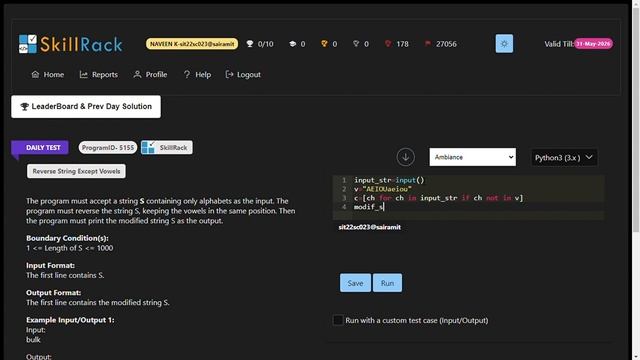Image resolution: width=640 pixels, height=360 pixels.
Task: Click the Valid Till date badge
Action: point(593,44)
